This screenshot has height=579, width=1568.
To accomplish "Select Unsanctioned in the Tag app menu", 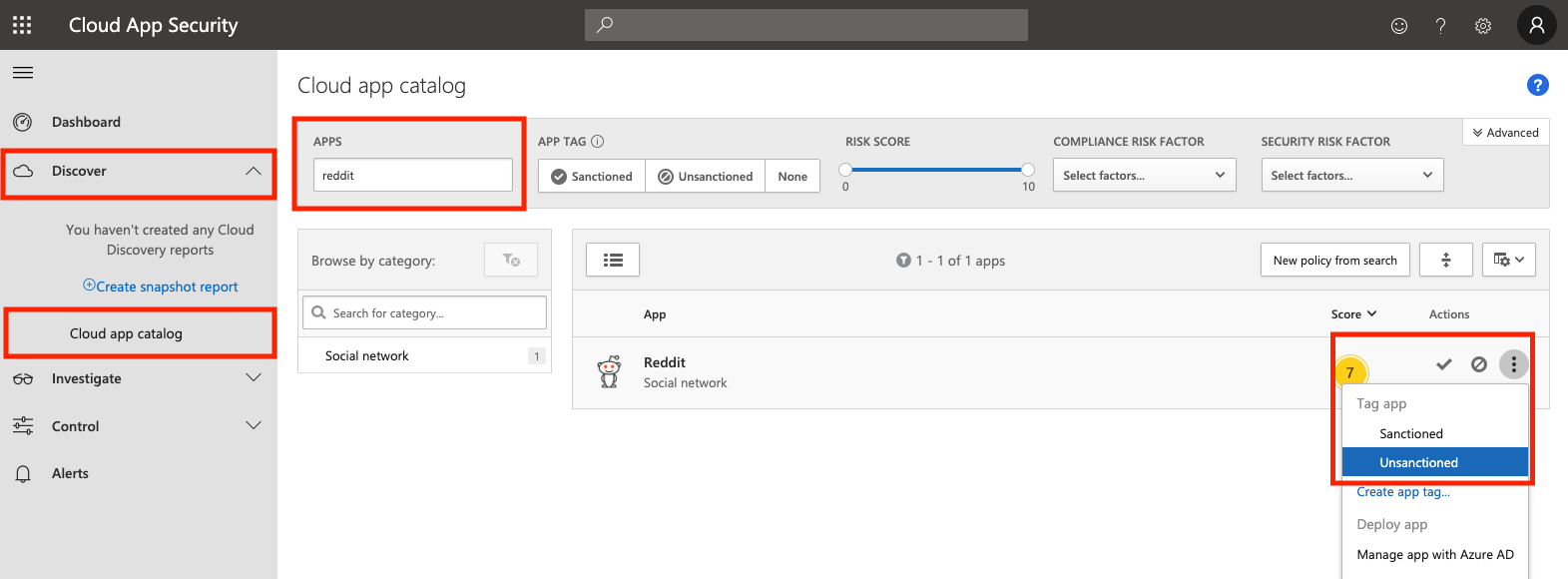I will (1418, 462).
